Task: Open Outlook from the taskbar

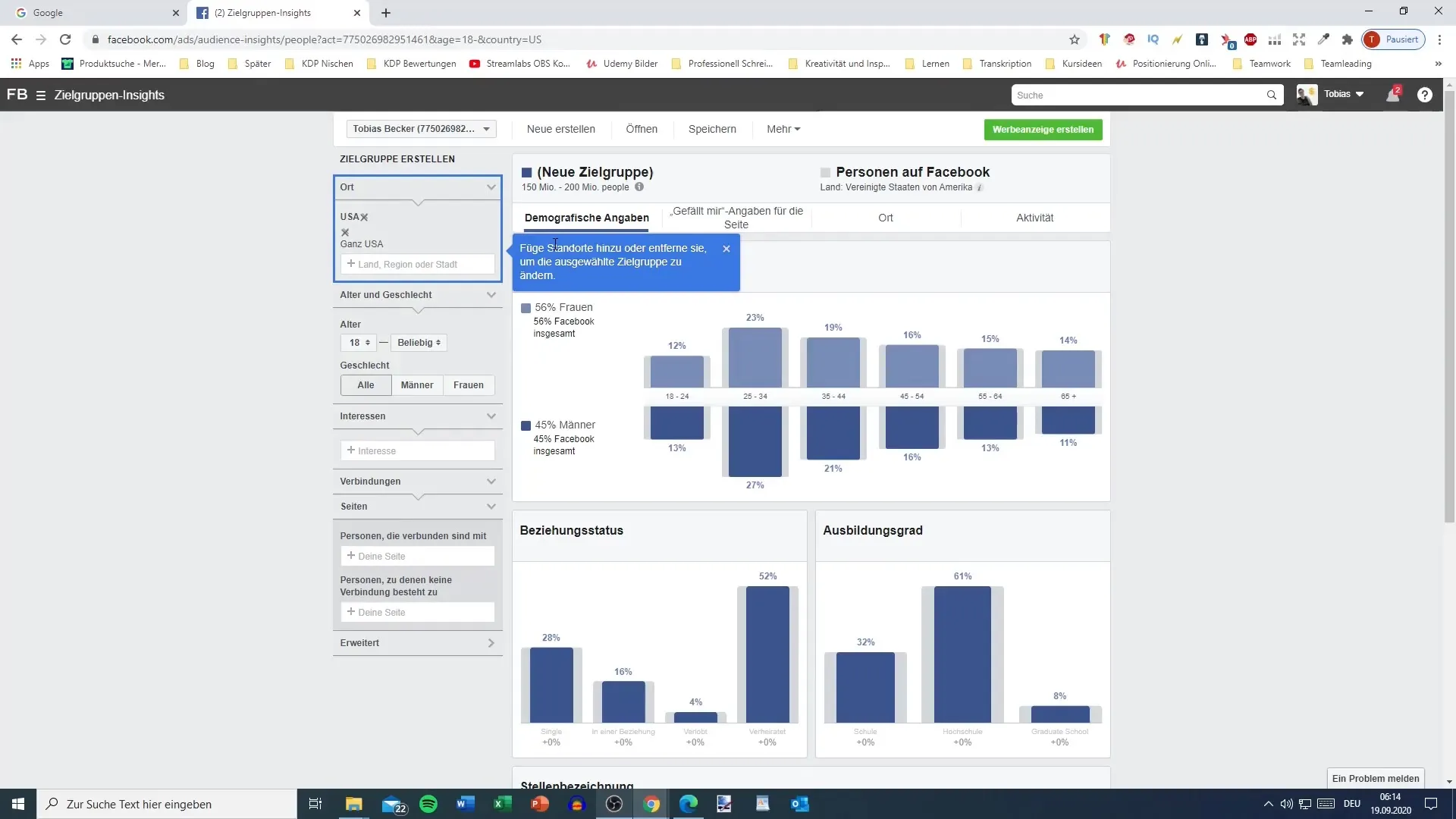Action: [x=800, y=804]
